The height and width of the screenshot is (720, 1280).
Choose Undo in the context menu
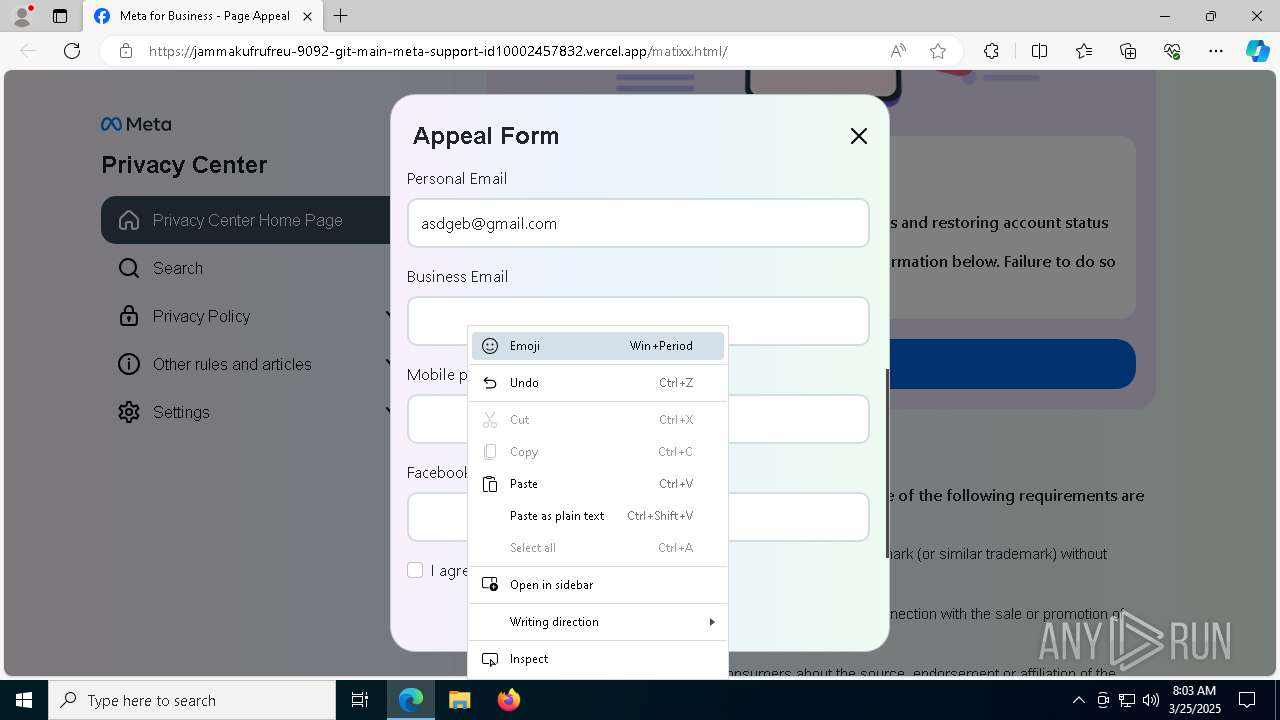598,383
